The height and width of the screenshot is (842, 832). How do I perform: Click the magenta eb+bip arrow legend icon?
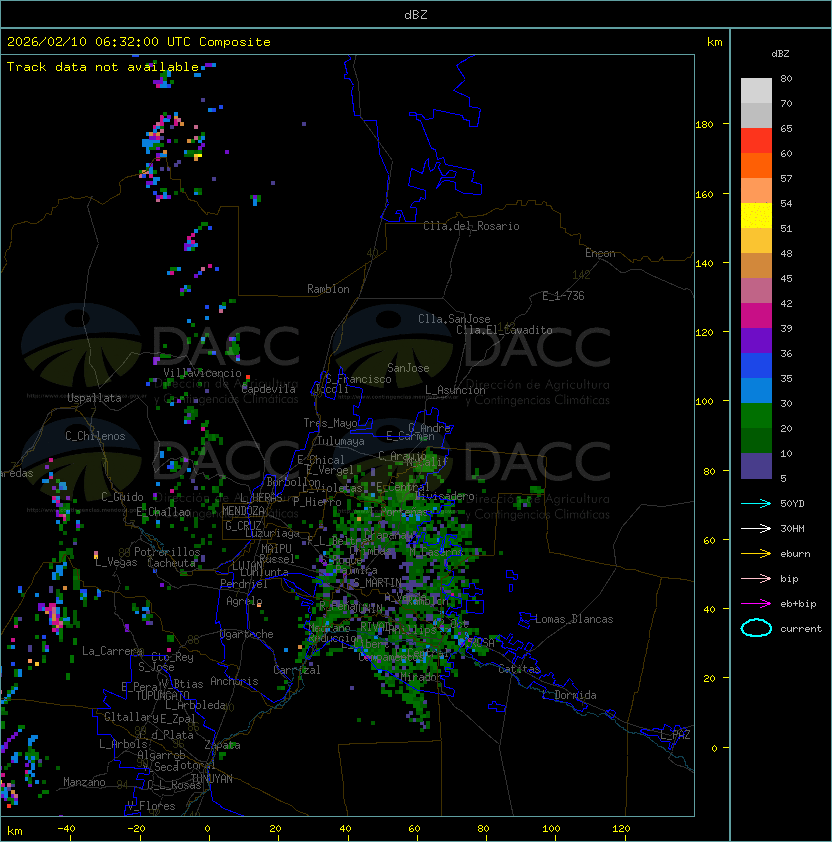[x=756, y=604]
